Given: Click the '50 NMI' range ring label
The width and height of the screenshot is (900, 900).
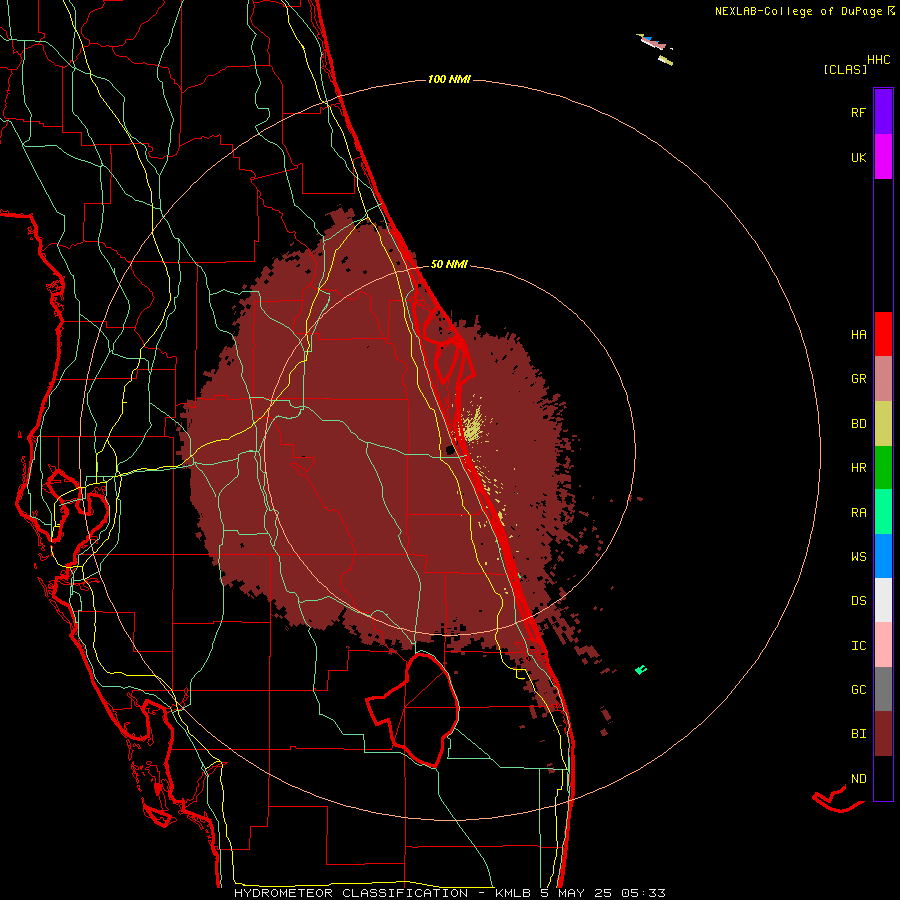Looking at the screenshot, I should pos(449,264).
